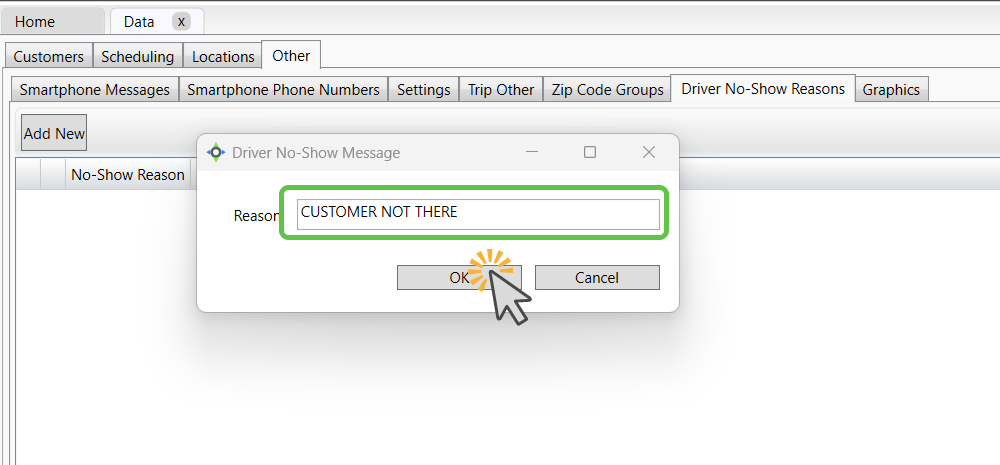This screenshot has height=465, width=1000.
Task: Go to the Locations tab
Action: 223,56
